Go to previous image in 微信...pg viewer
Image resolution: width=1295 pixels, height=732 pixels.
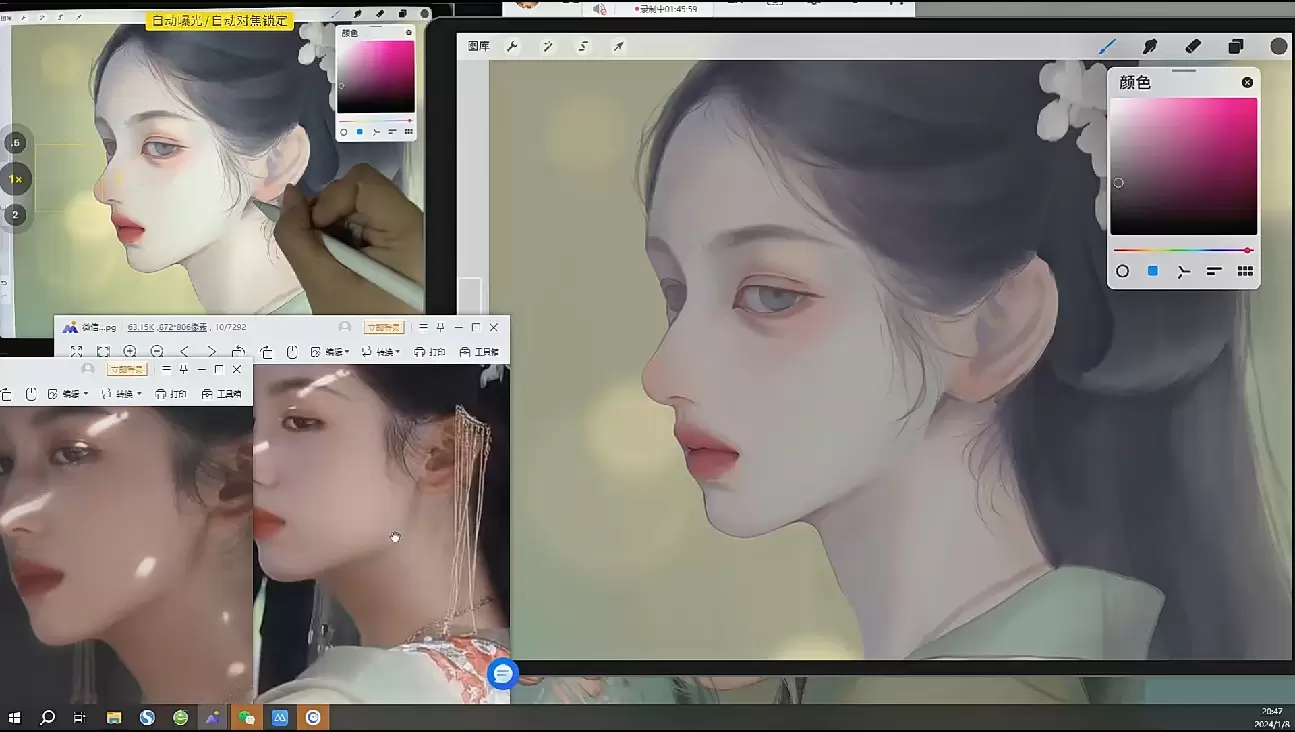(184, 352)
